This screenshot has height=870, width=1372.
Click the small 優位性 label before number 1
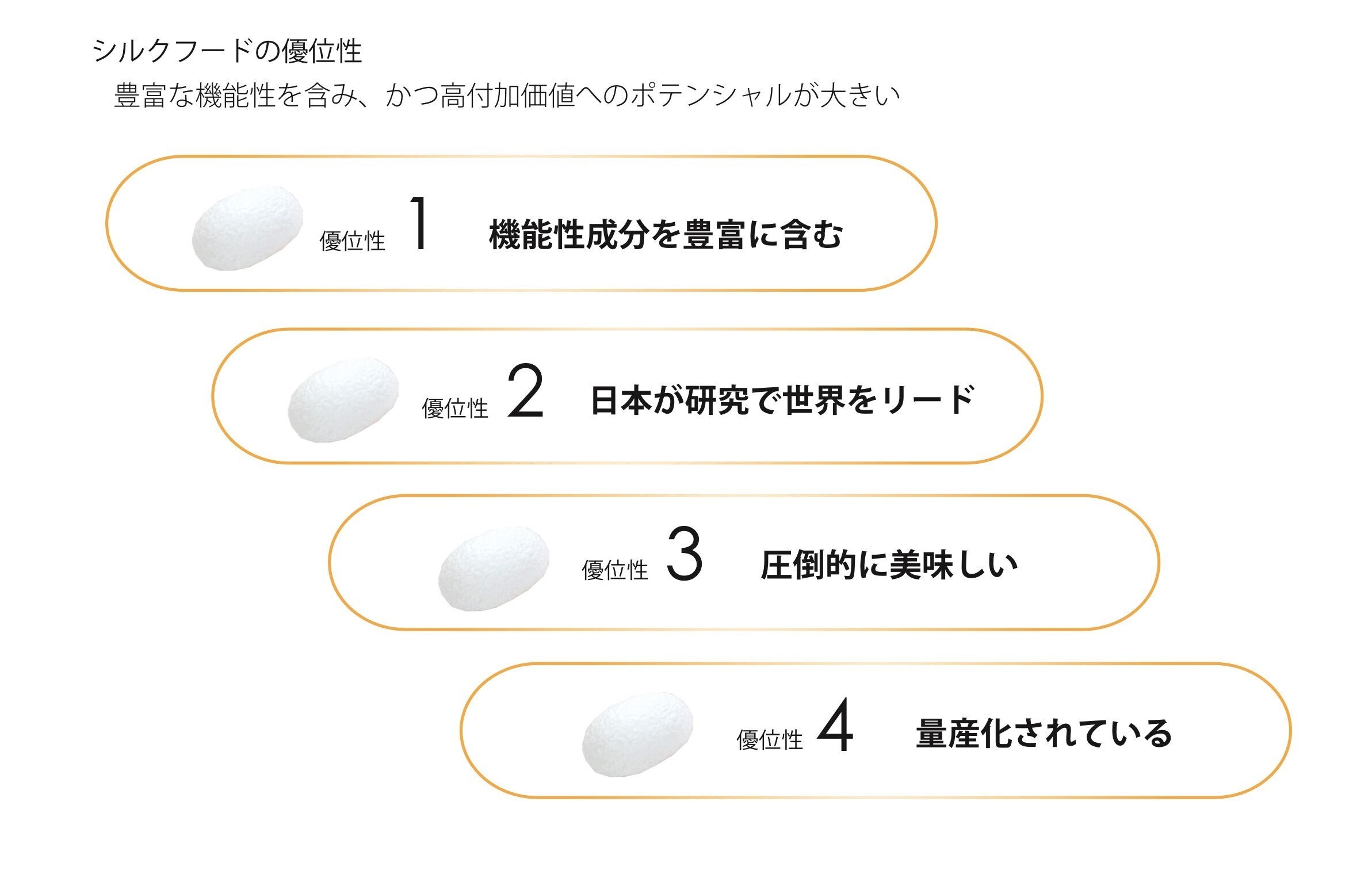point(352,241)
